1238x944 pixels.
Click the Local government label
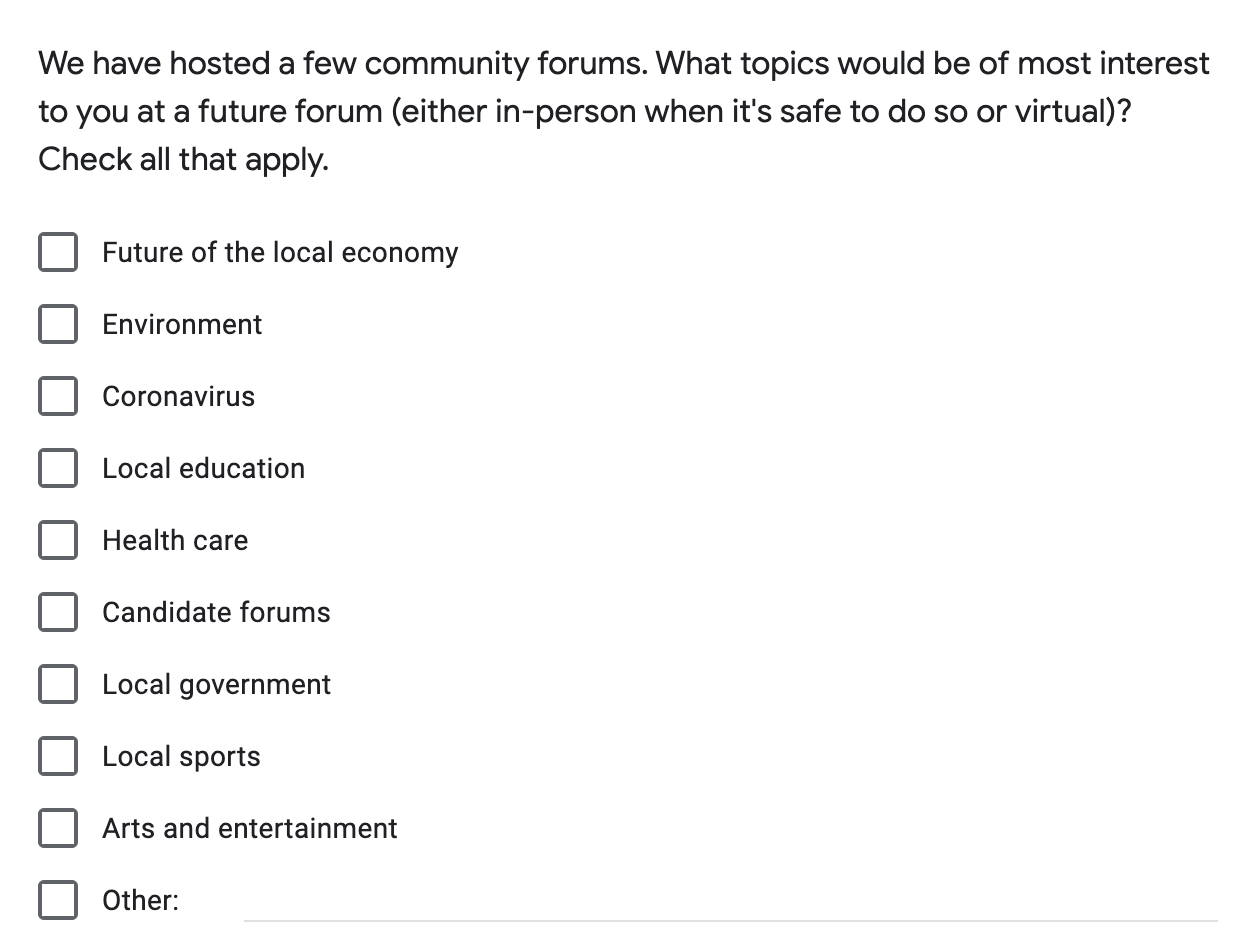pos(216,685)
